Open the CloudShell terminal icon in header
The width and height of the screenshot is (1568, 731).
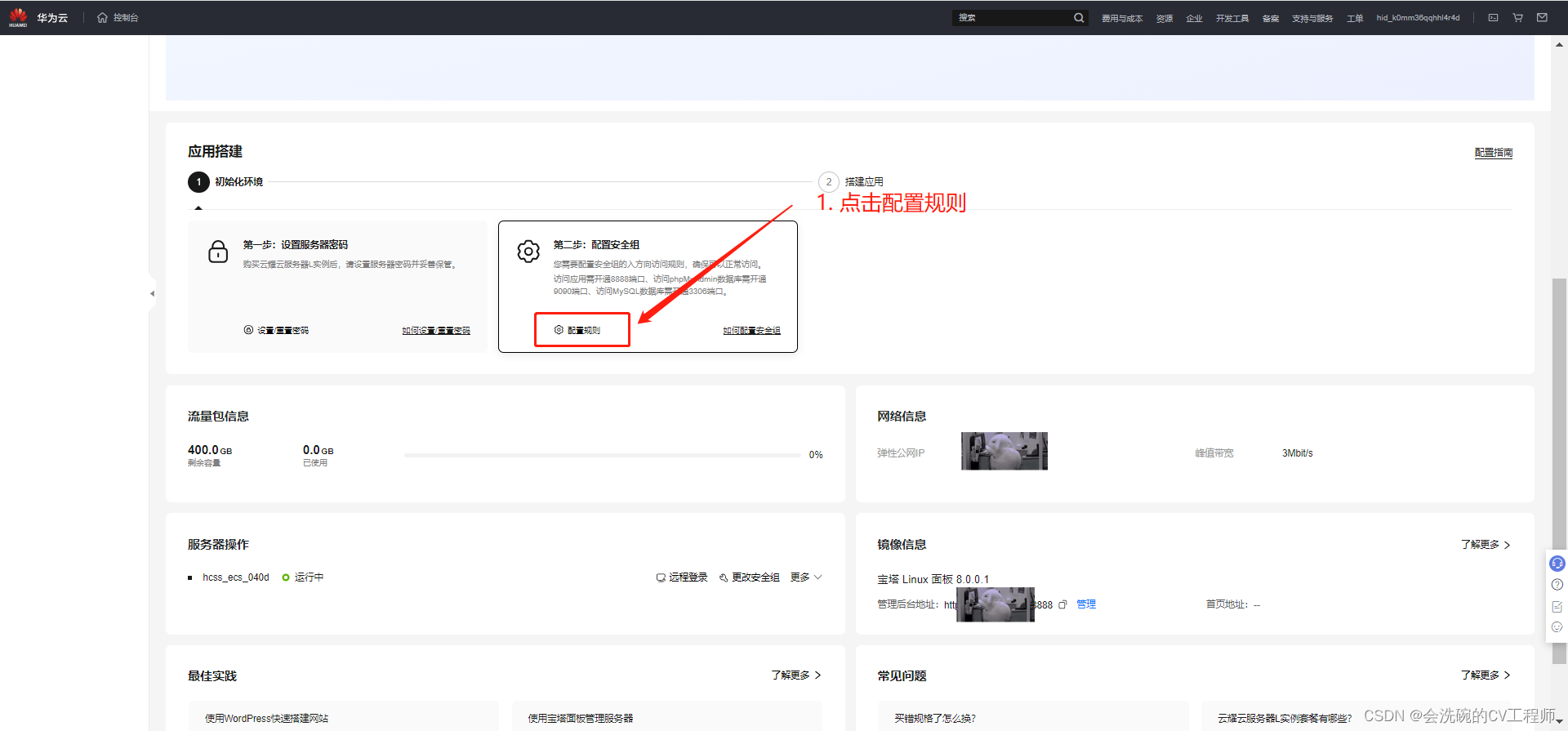(1493, 18)
